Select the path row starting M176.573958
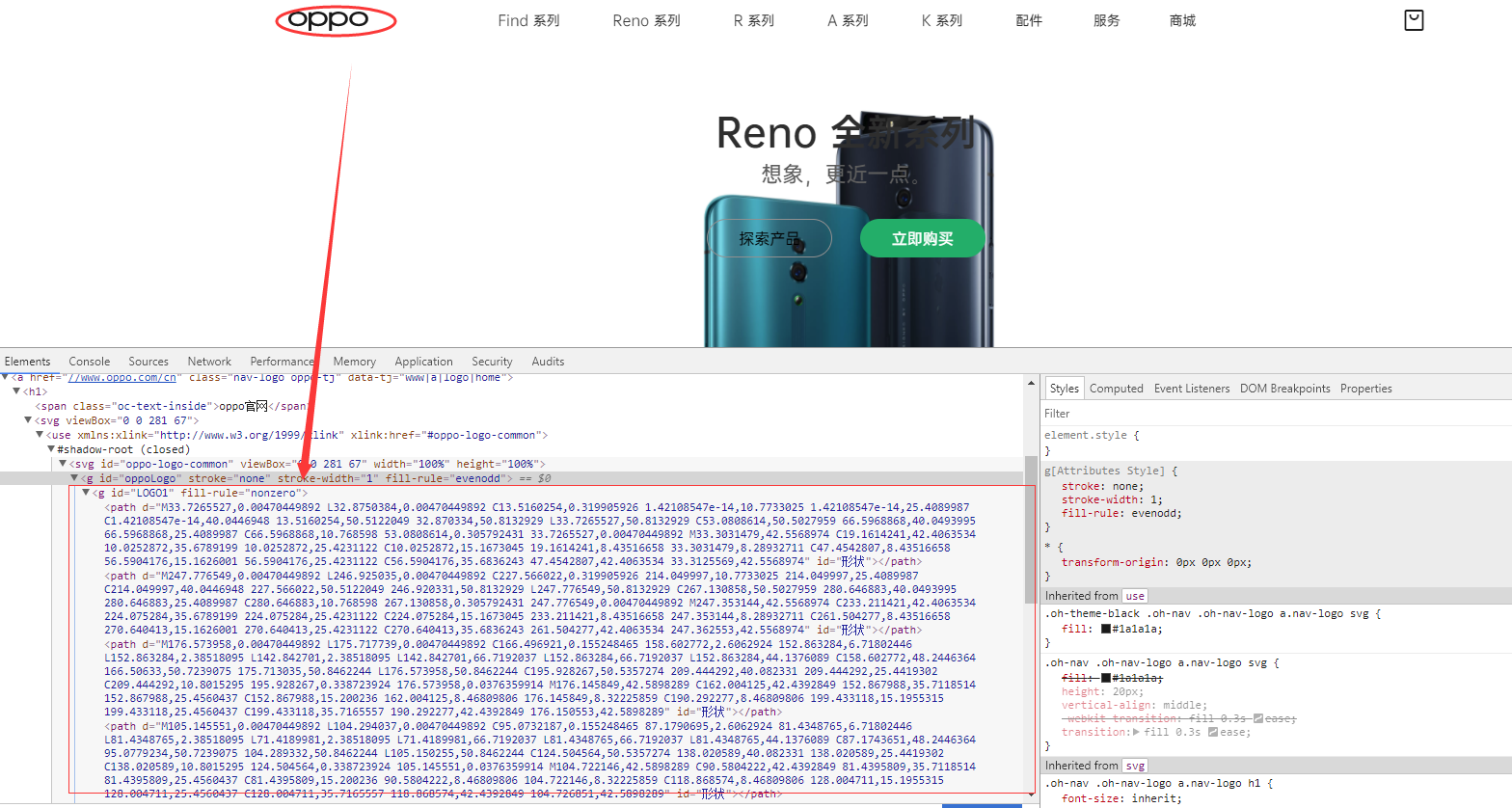Image resolution: width=1512 pixels, height=808 pixels. (x=540, y=678)
